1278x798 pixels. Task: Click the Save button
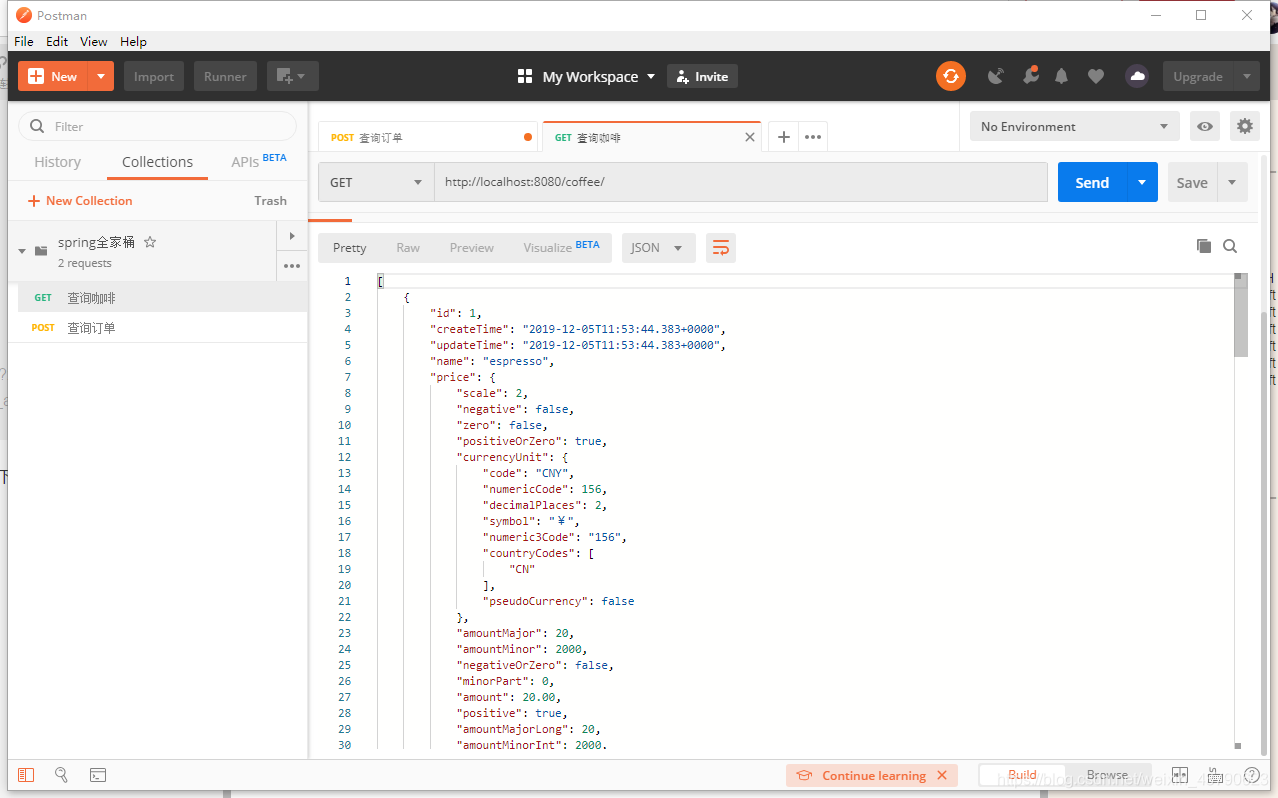pyautogui.click(x=1192, y=182)
